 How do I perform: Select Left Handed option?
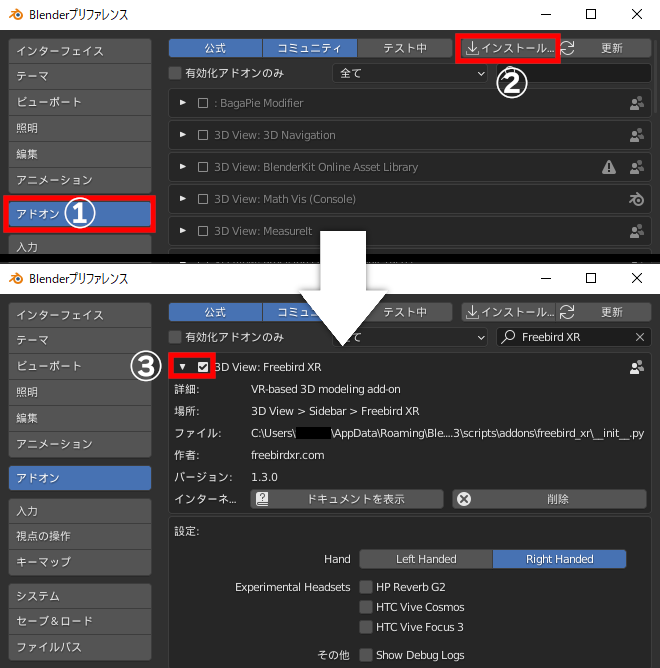point(426,559)
